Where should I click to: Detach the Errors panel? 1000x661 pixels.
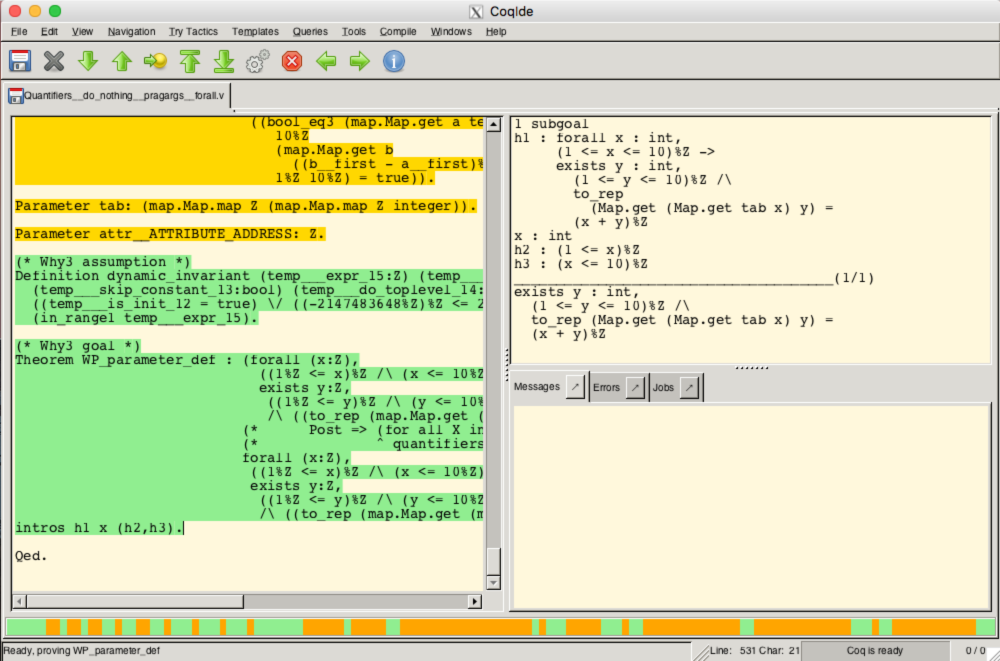pyautogui.click(x=635, y=388)
